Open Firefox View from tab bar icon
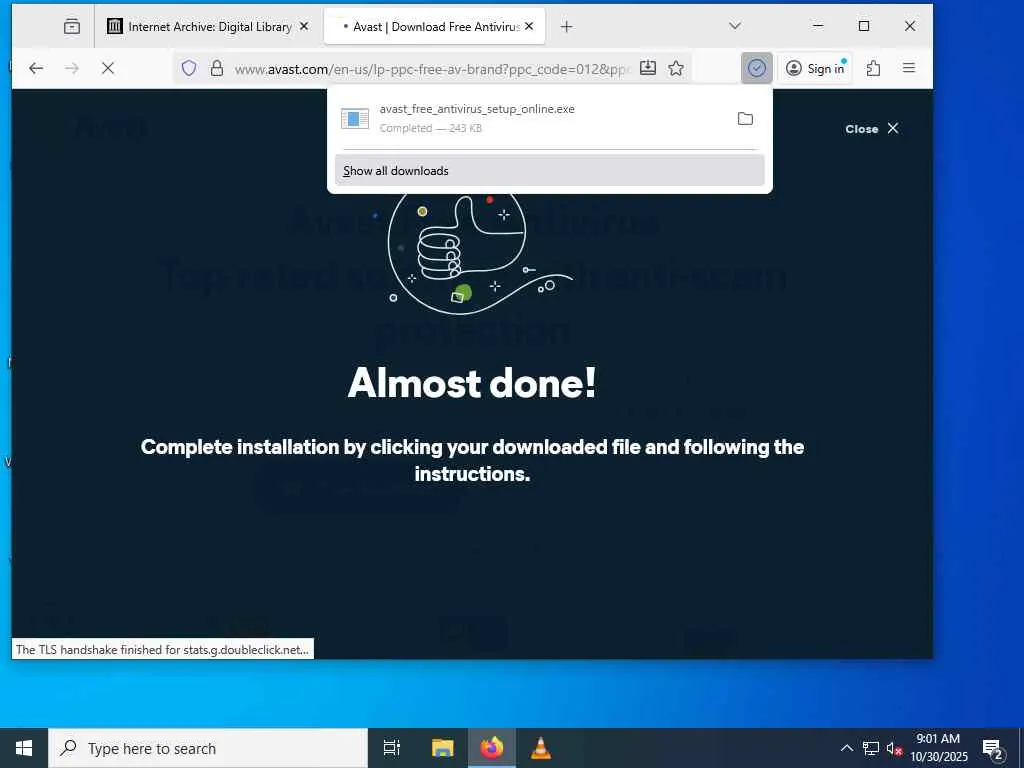 coord(72,27)
